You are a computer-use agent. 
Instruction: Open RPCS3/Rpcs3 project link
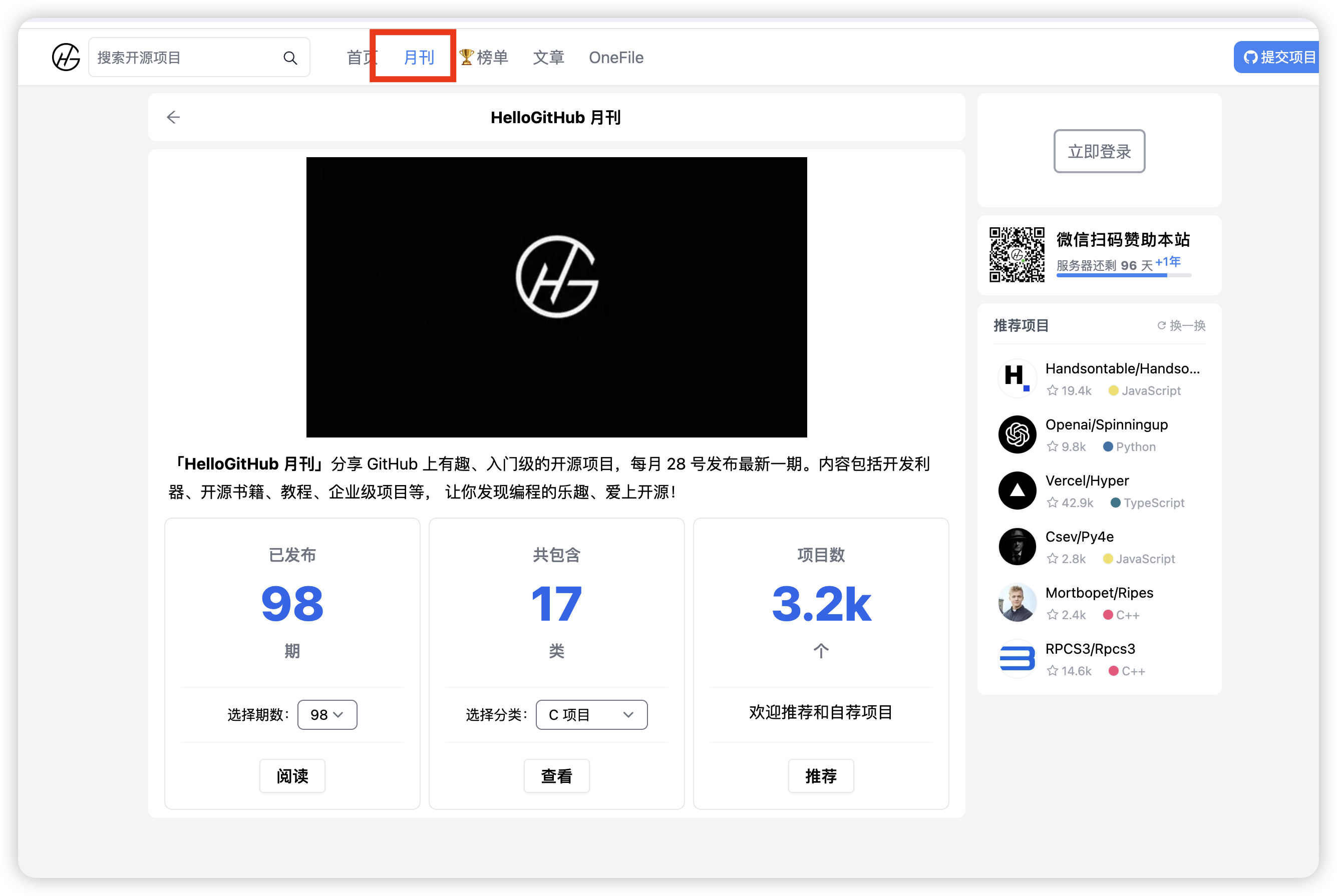pyautogui.click(x=1090, y=649)
